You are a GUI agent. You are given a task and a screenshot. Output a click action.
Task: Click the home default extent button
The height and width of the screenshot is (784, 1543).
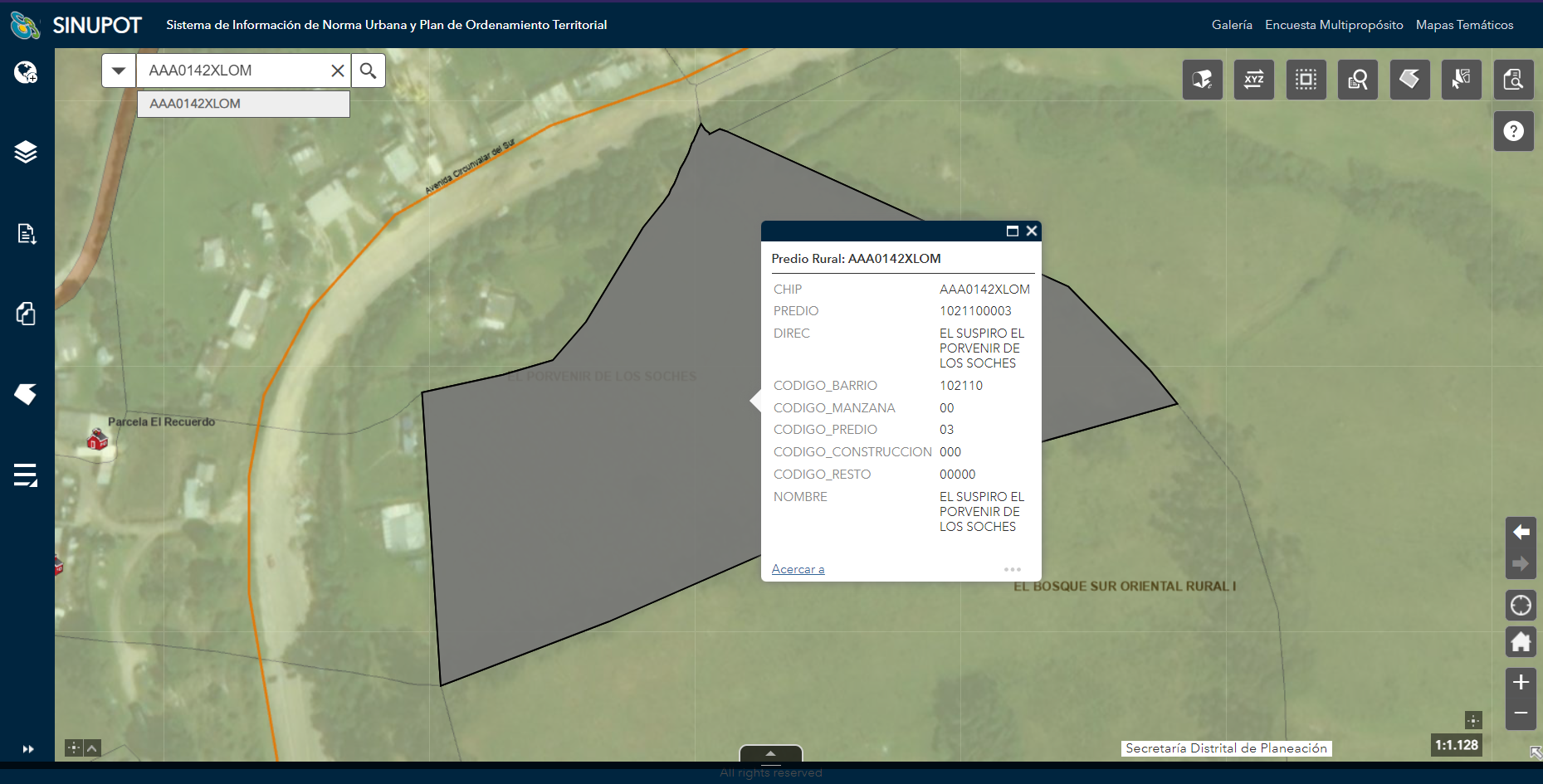click(x=1521, y=642)
